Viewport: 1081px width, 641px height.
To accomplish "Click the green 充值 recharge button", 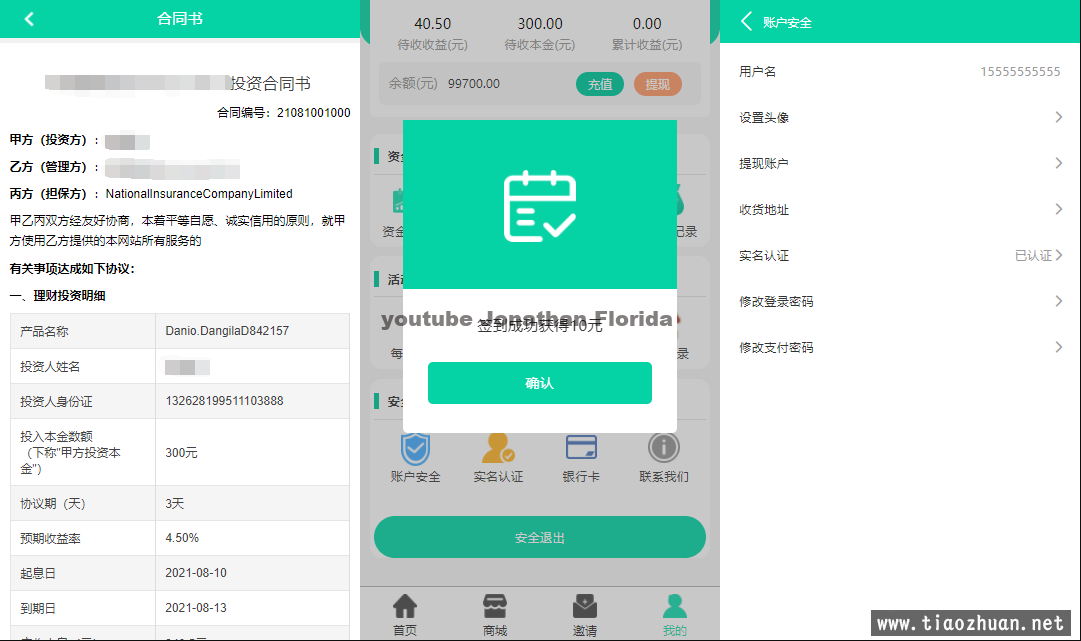I will (600, 84).
